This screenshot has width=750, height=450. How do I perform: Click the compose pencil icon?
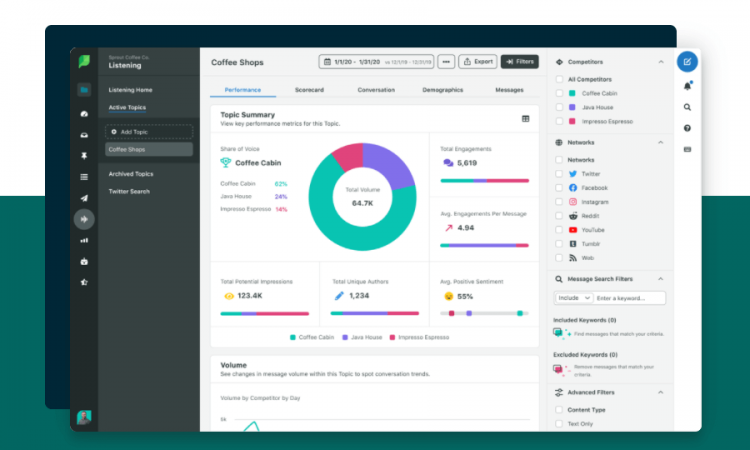(x=687, y=61)
